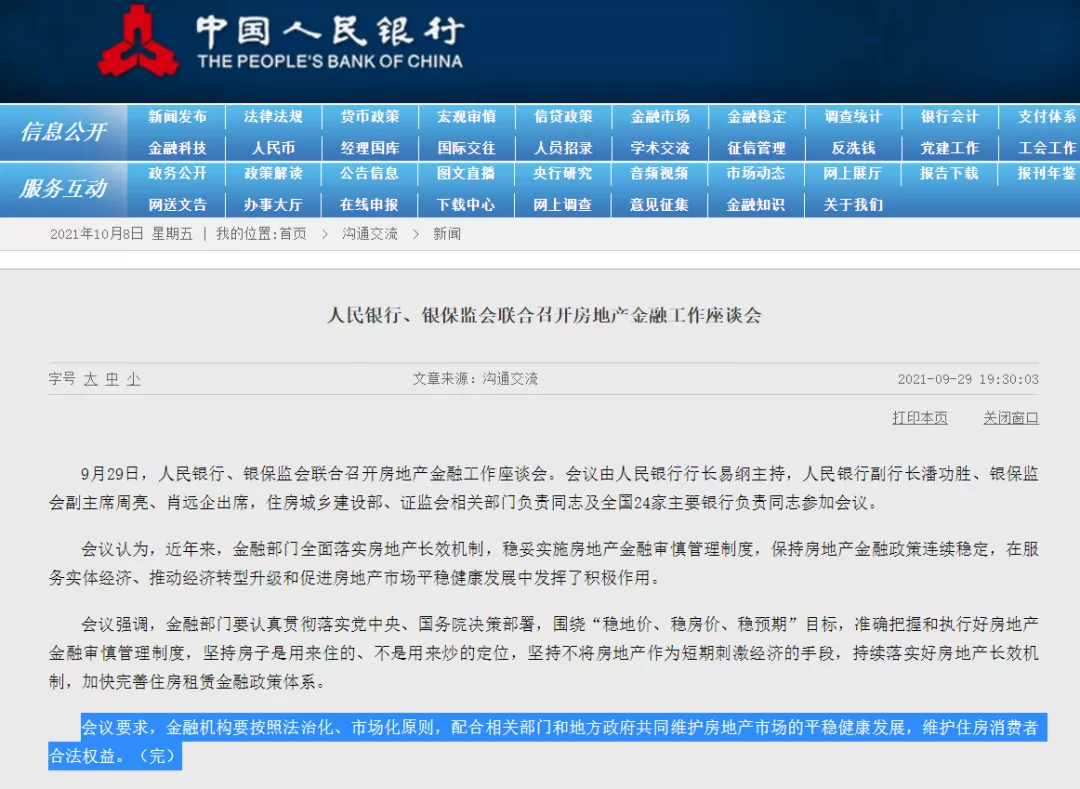1080x789 pixels.
Task: Click the article title heading
Action: click(544, 315)
